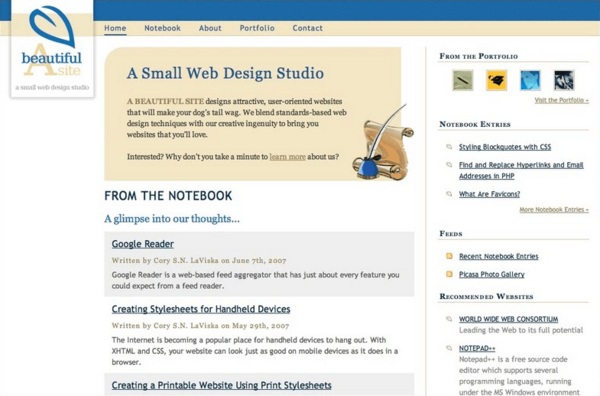Image resolution: width=600 pixels, height=396 pixels.
Task: Click the bullet icon beside What Are Favicons?
Action: pyautogui.click(x=449, y=194)
